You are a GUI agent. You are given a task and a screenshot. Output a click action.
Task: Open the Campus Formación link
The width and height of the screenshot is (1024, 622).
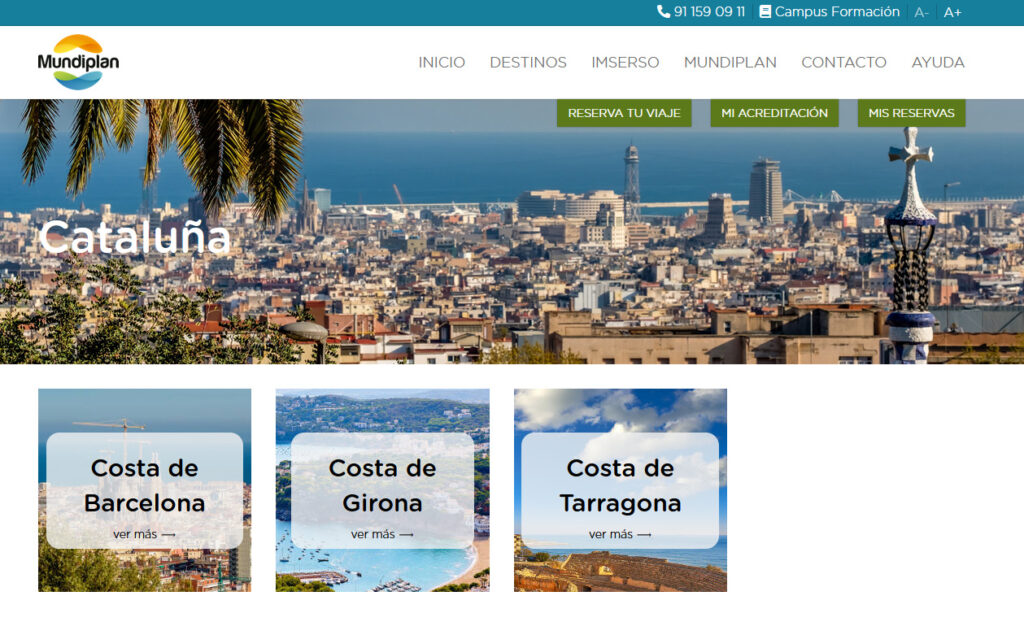coord(837,12)
